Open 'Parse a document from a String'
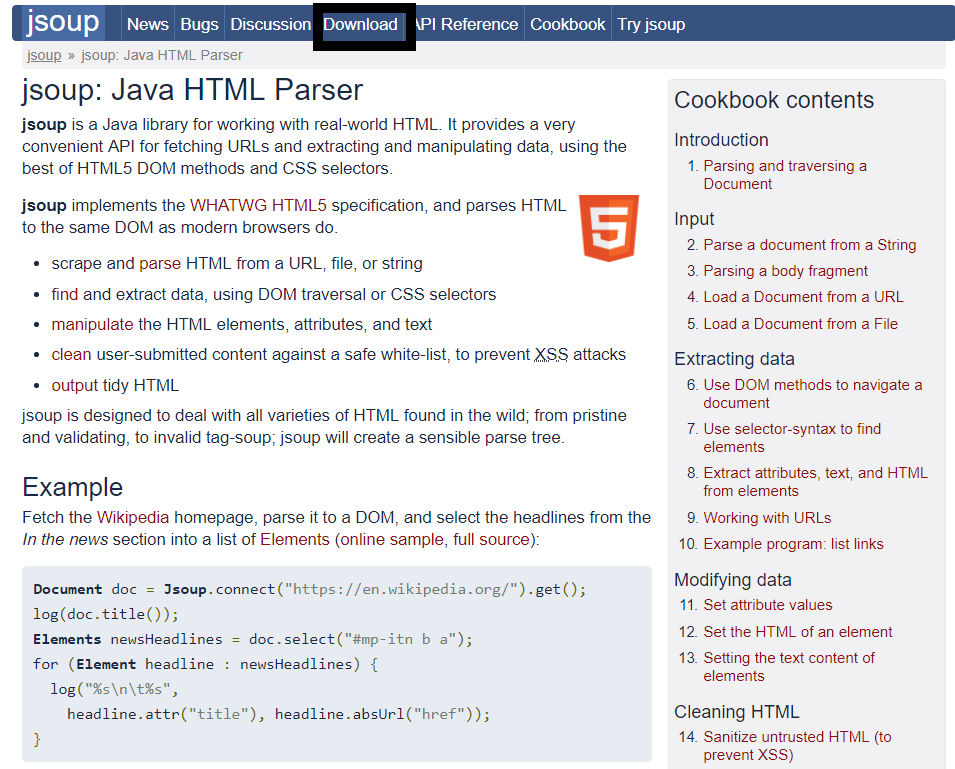Image resolution: width=955 pixels, height=769 pixels. tap(810, 245)
